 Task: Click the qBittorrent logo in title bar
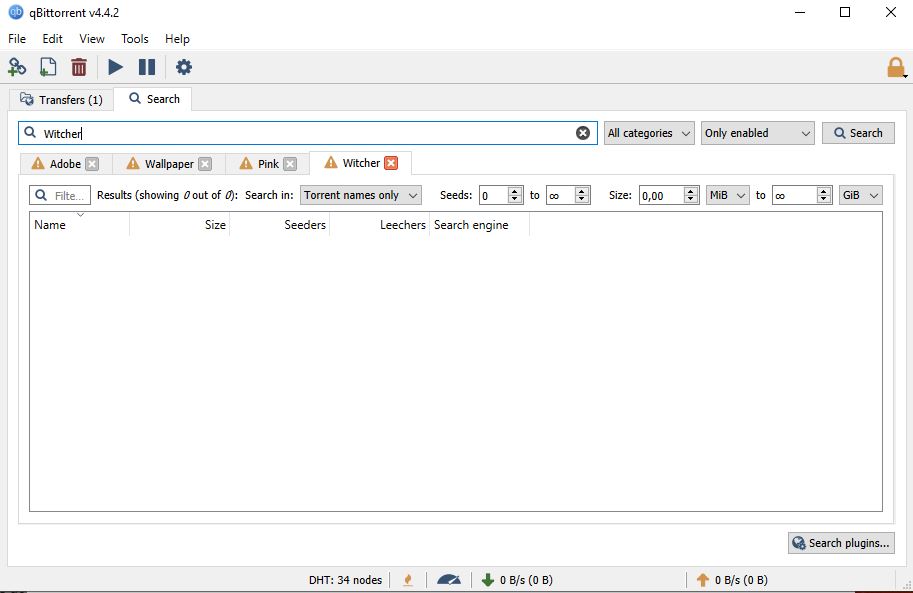pyautogui.click(x=16, y=12)
